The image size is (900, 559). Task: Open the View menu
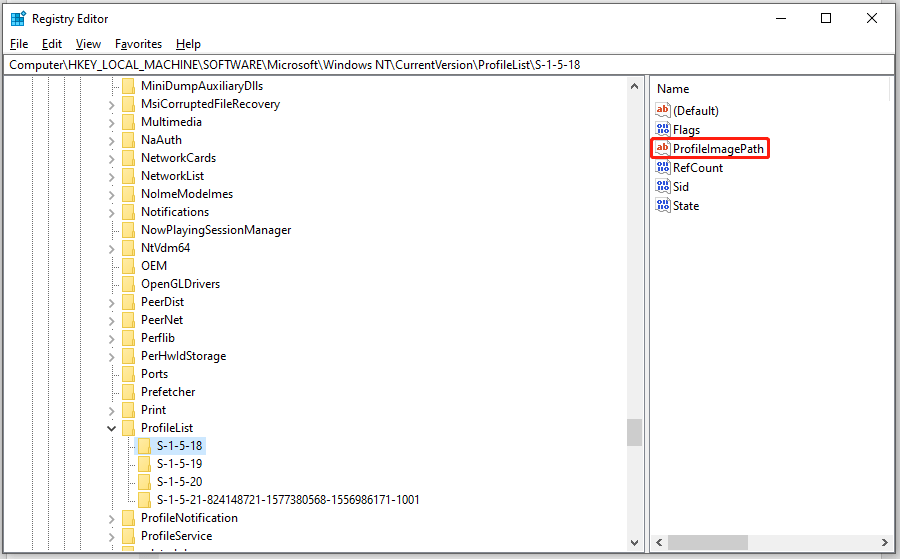(x=88, y=44)
